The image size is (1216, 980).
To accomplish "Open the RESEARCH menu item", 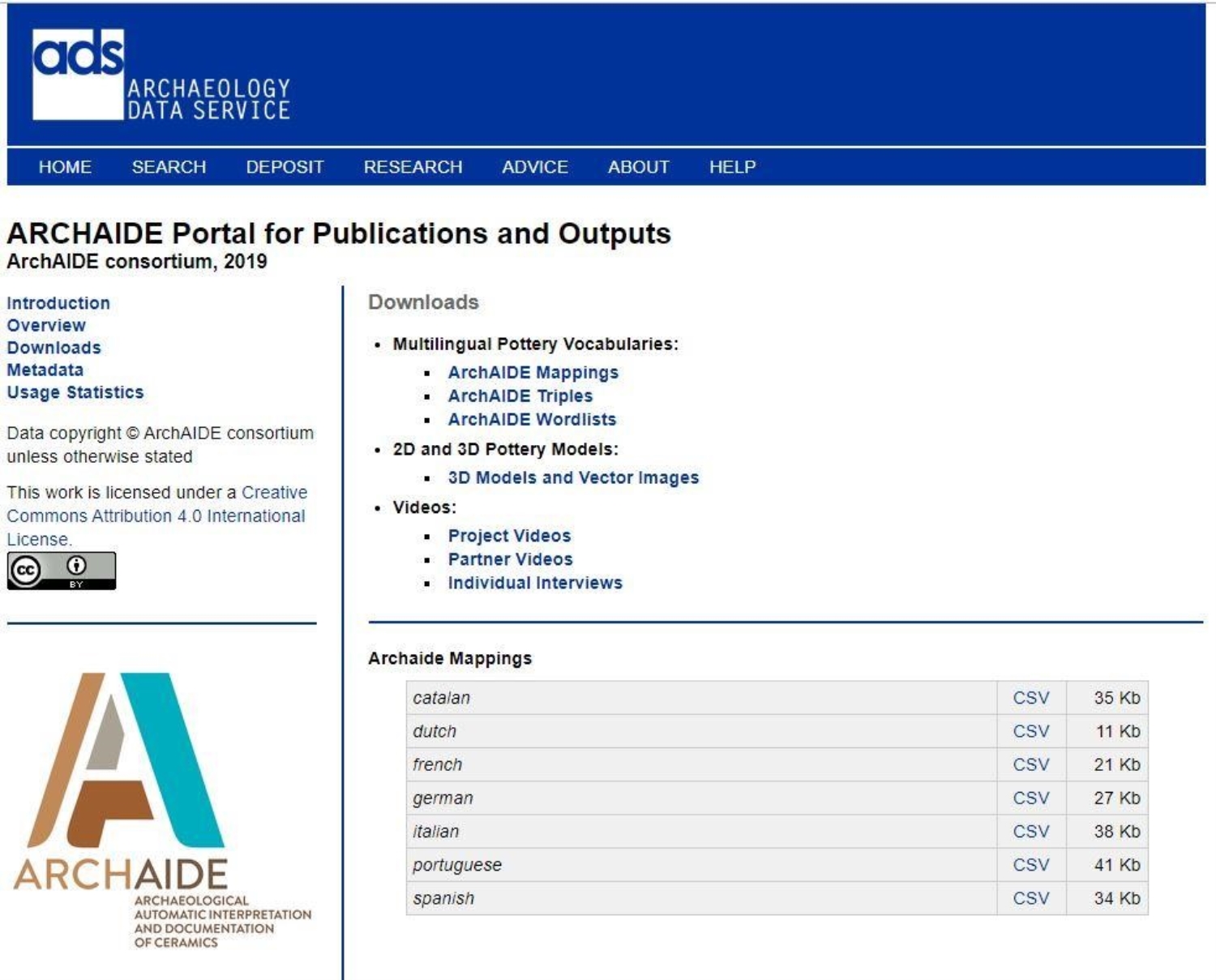I will pyautogui.click(x=413, y=167).
